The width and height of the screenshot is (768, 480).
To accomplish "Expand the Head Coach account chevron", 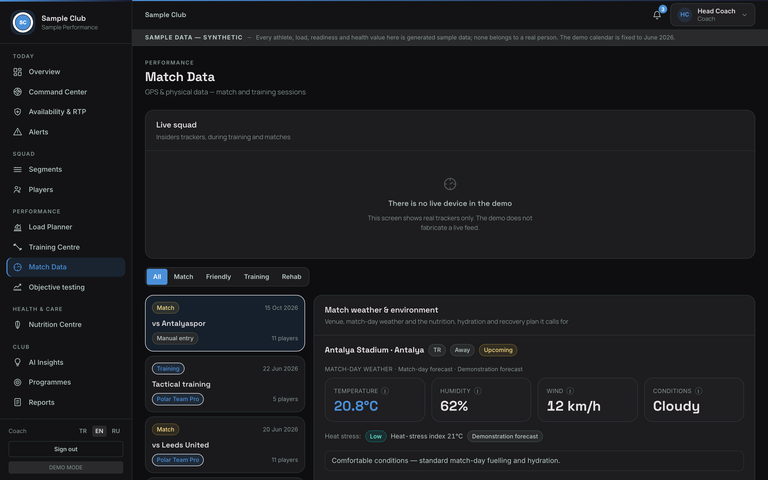I will tap(744, 15).
